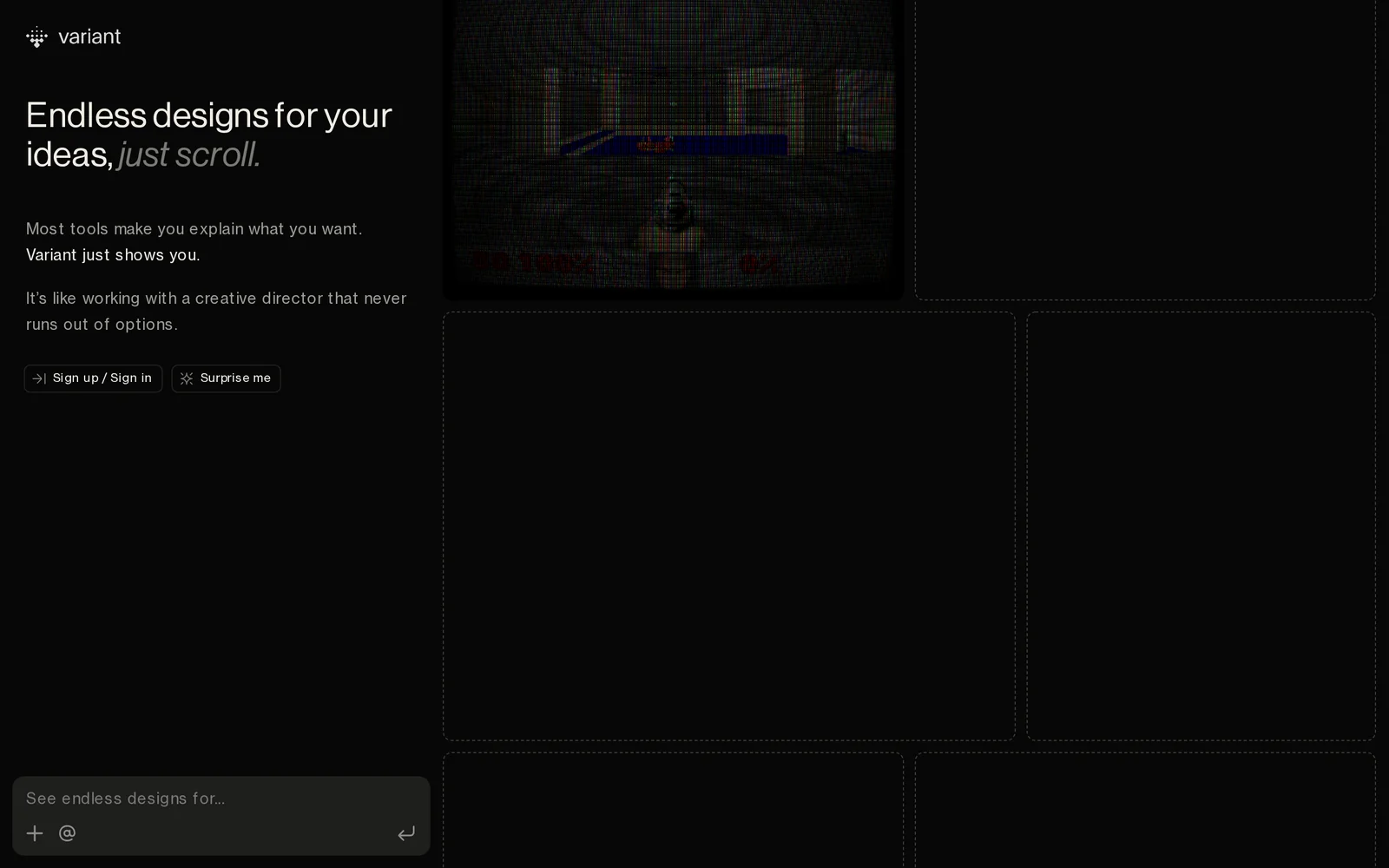Click the "Endless designs for your" headline

(x=208, y=115)
